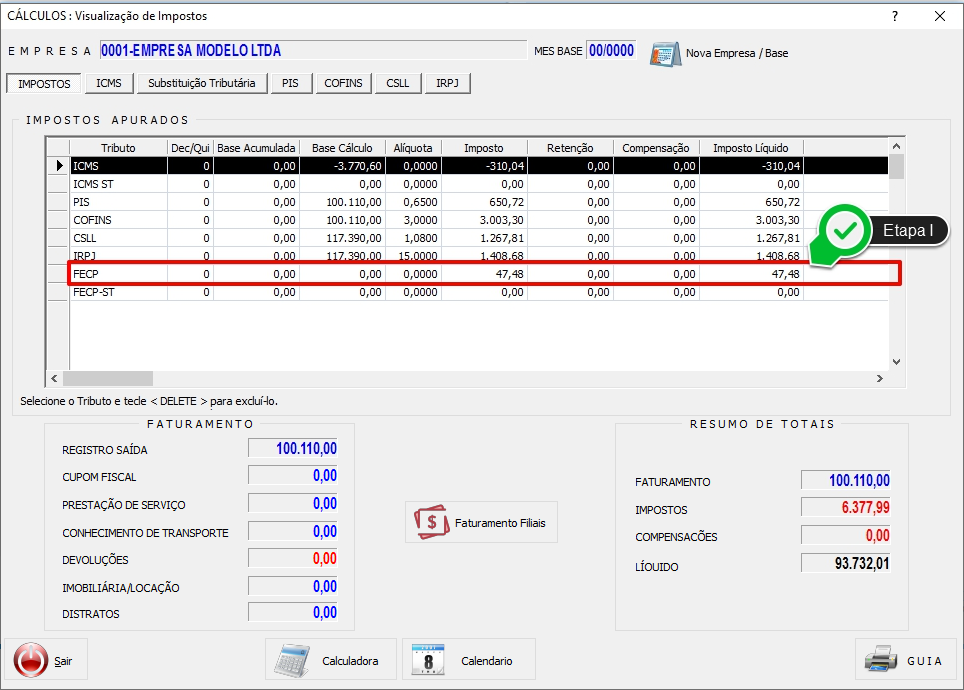This screenshot has width=964, height=690.
Task: Click the Nova Empresa / Base icon
Action: tap(665, 53)
